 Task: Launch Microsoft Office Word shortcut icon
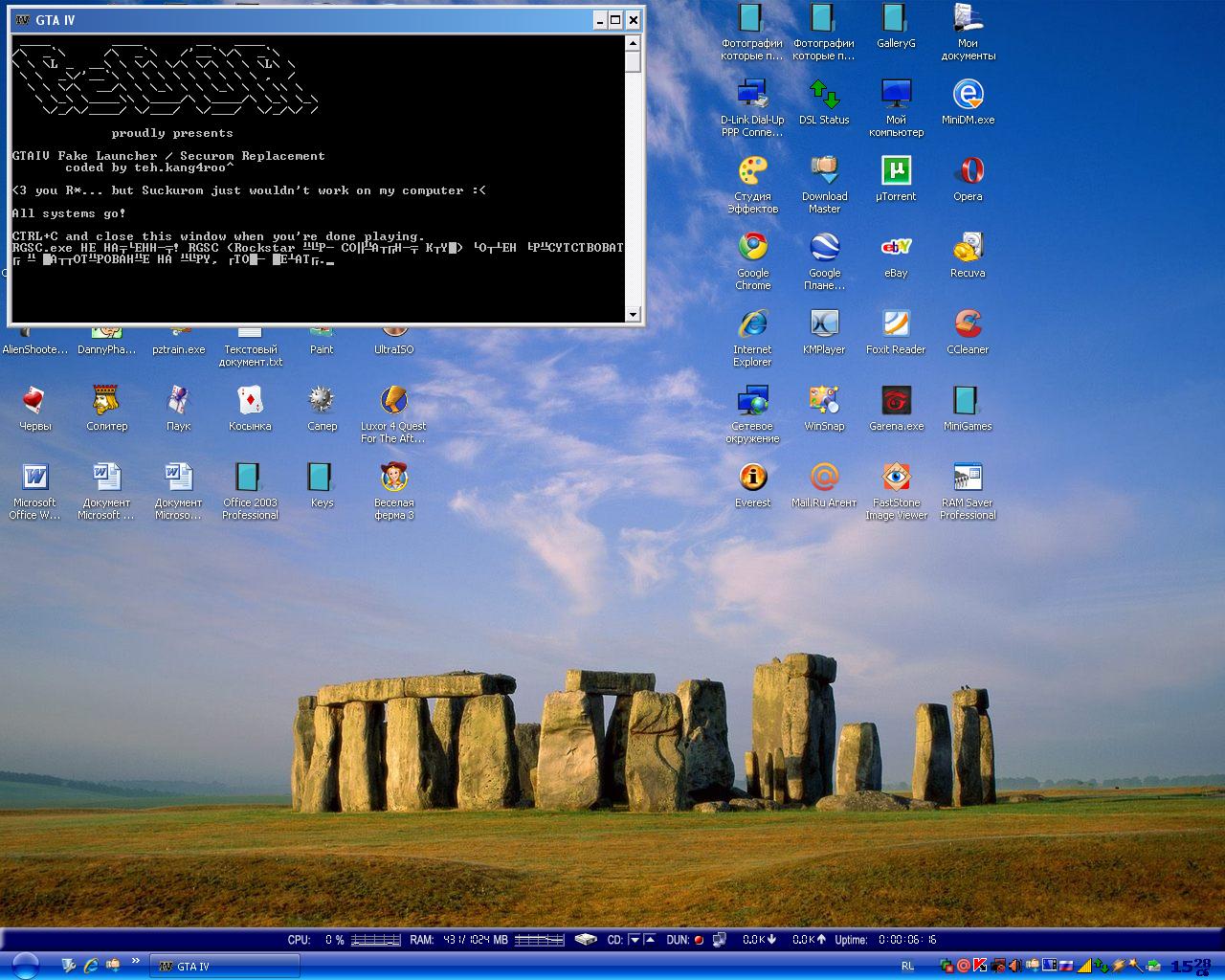34,491
